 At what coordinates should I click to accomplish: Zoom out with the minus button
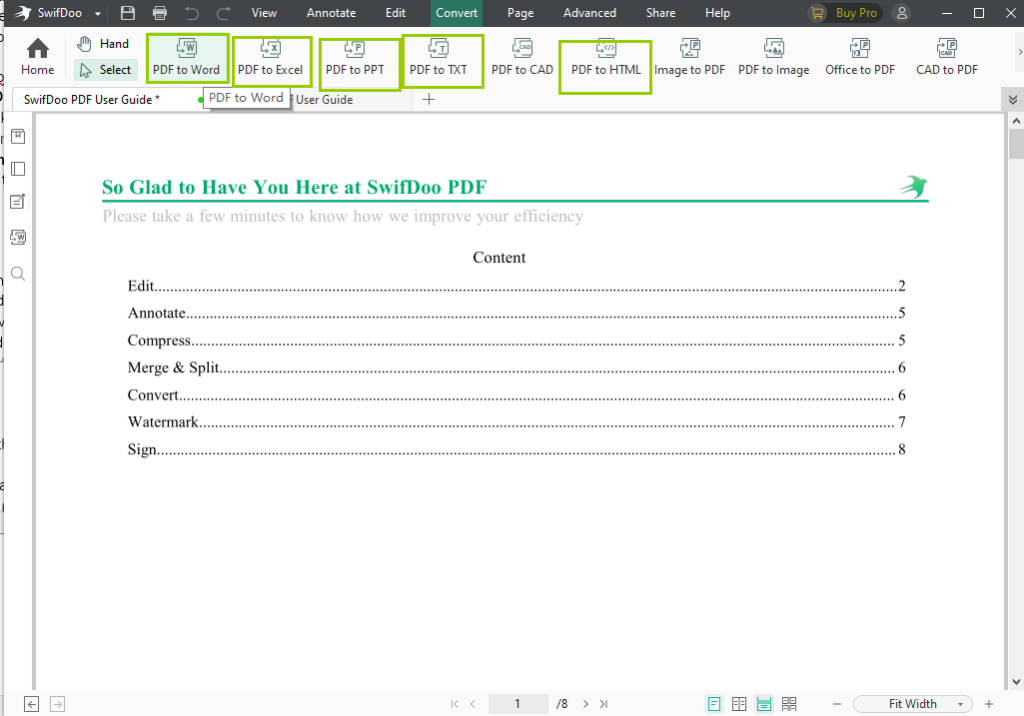(837, 704)
